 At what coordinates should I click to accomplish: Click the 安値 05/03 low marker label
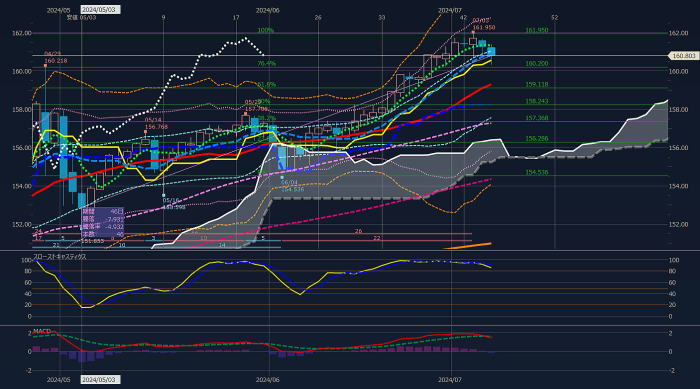point(81,17)
